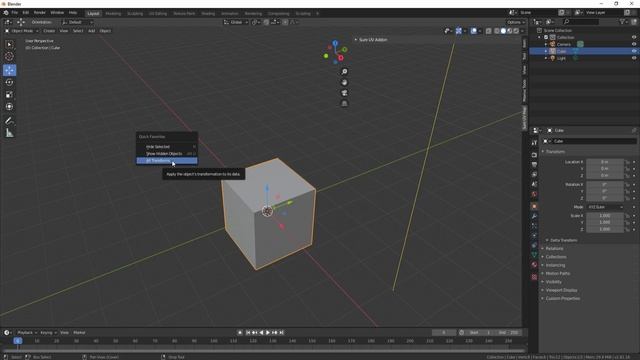The width and height of the screenshot is (640, 360).
Task: Select the Select Box tool
Action: 9,44
